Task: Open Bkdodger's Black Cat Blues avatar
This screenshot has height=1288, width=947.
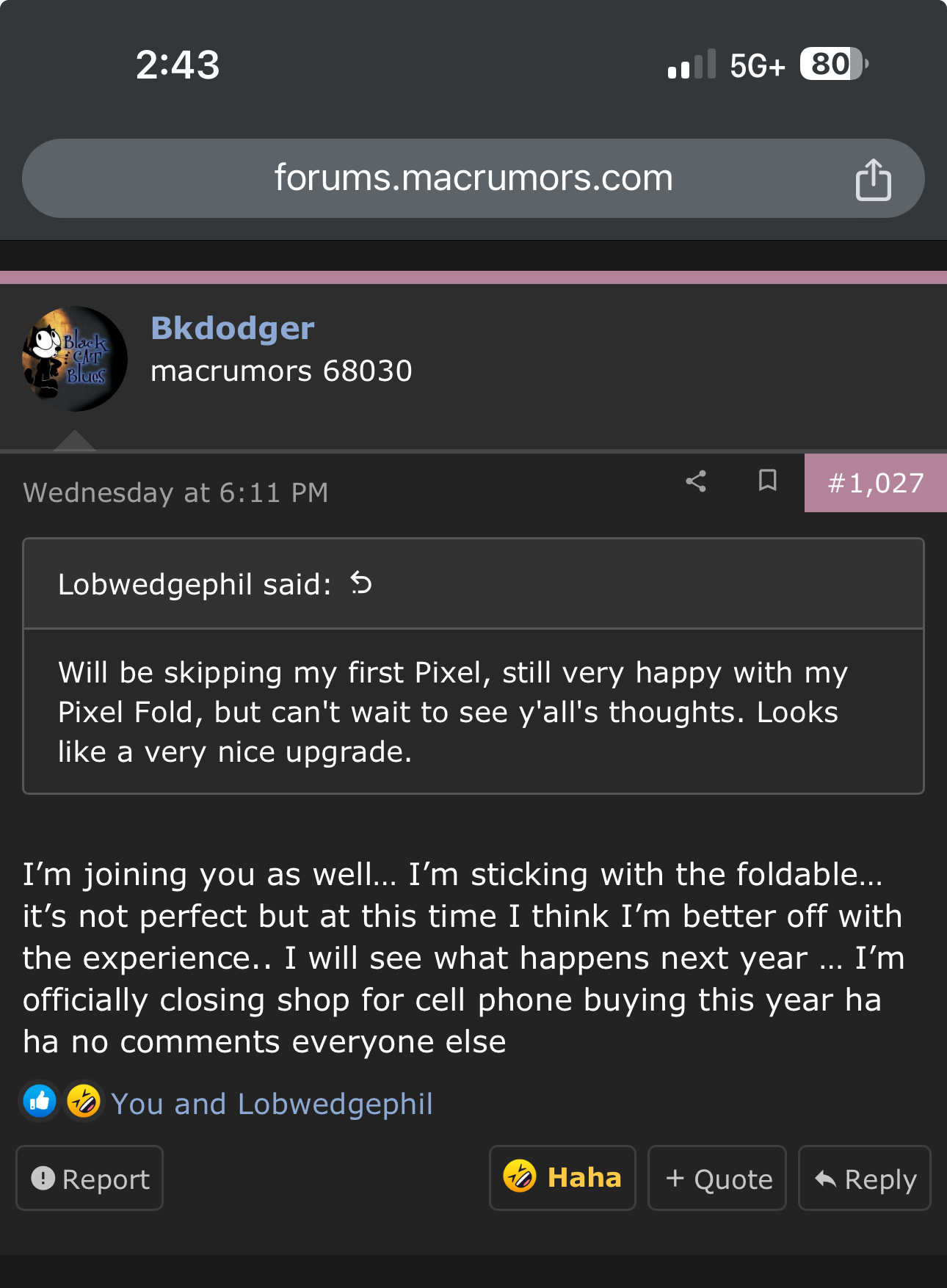Action: (x=74, y=359)
